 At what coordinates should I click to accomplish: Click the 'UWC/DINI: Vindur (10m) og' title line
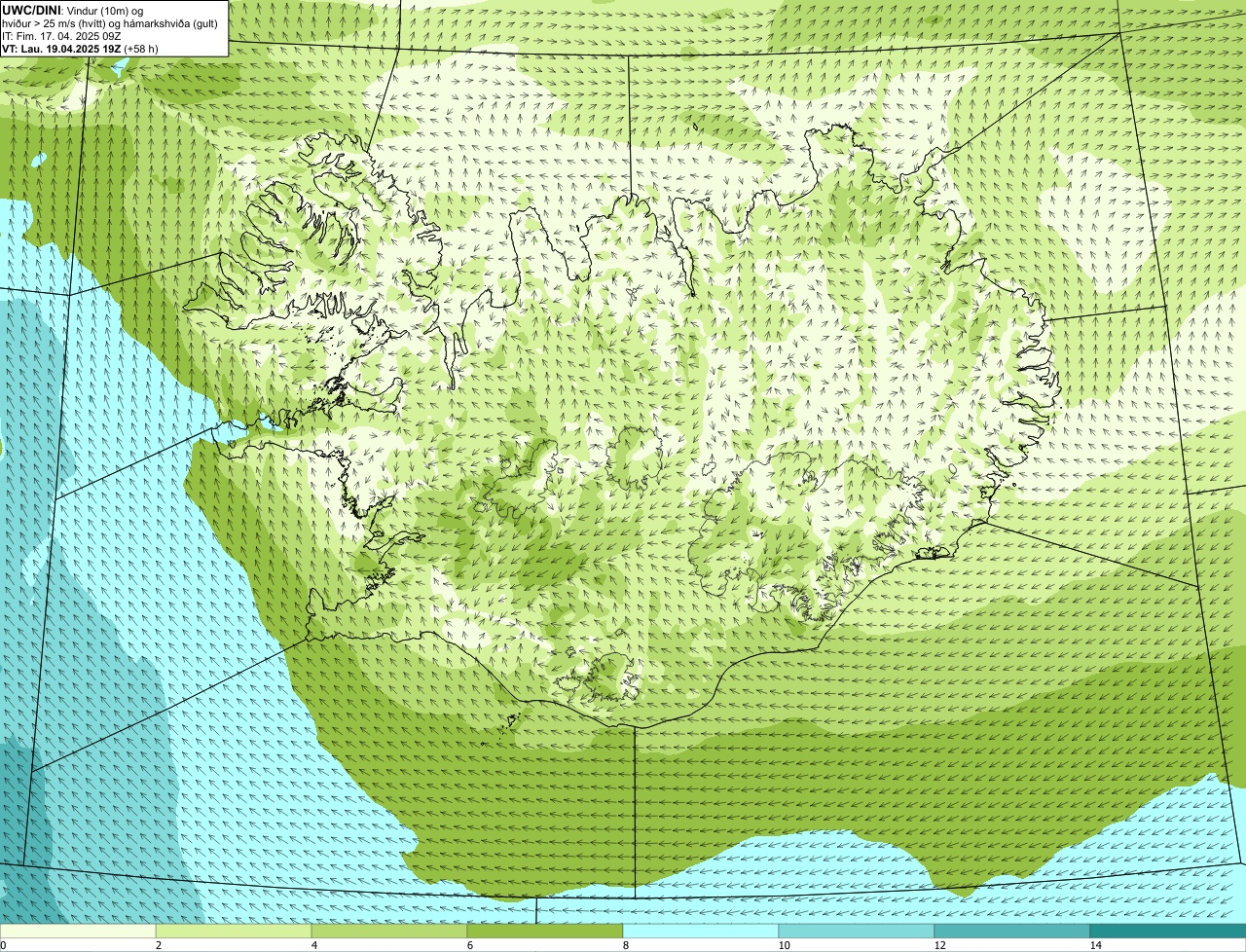[x=73, y=10]
